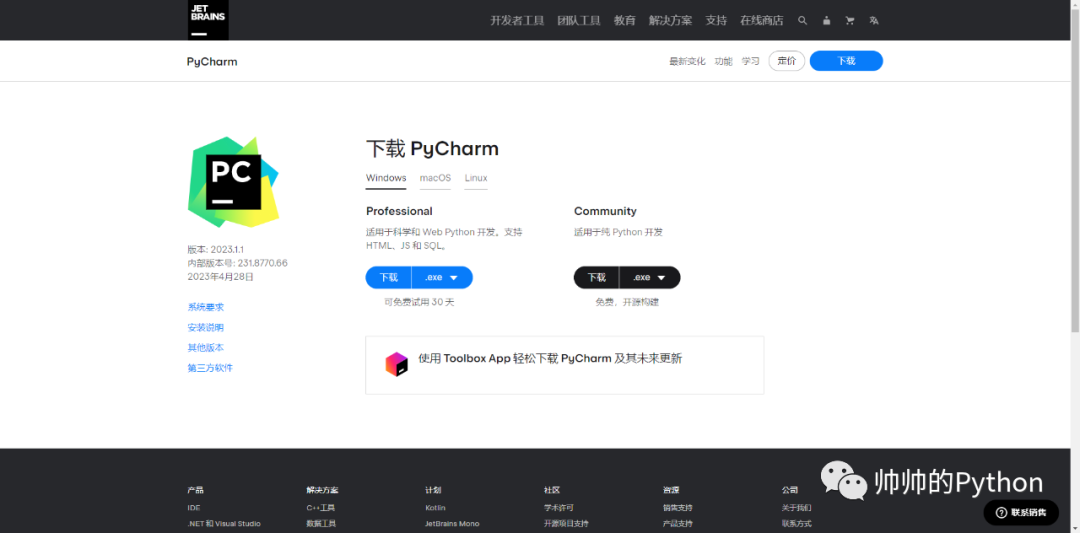Click the 定价 button
The height and width of the screenshot is (533, 1080).
(787, 61)
